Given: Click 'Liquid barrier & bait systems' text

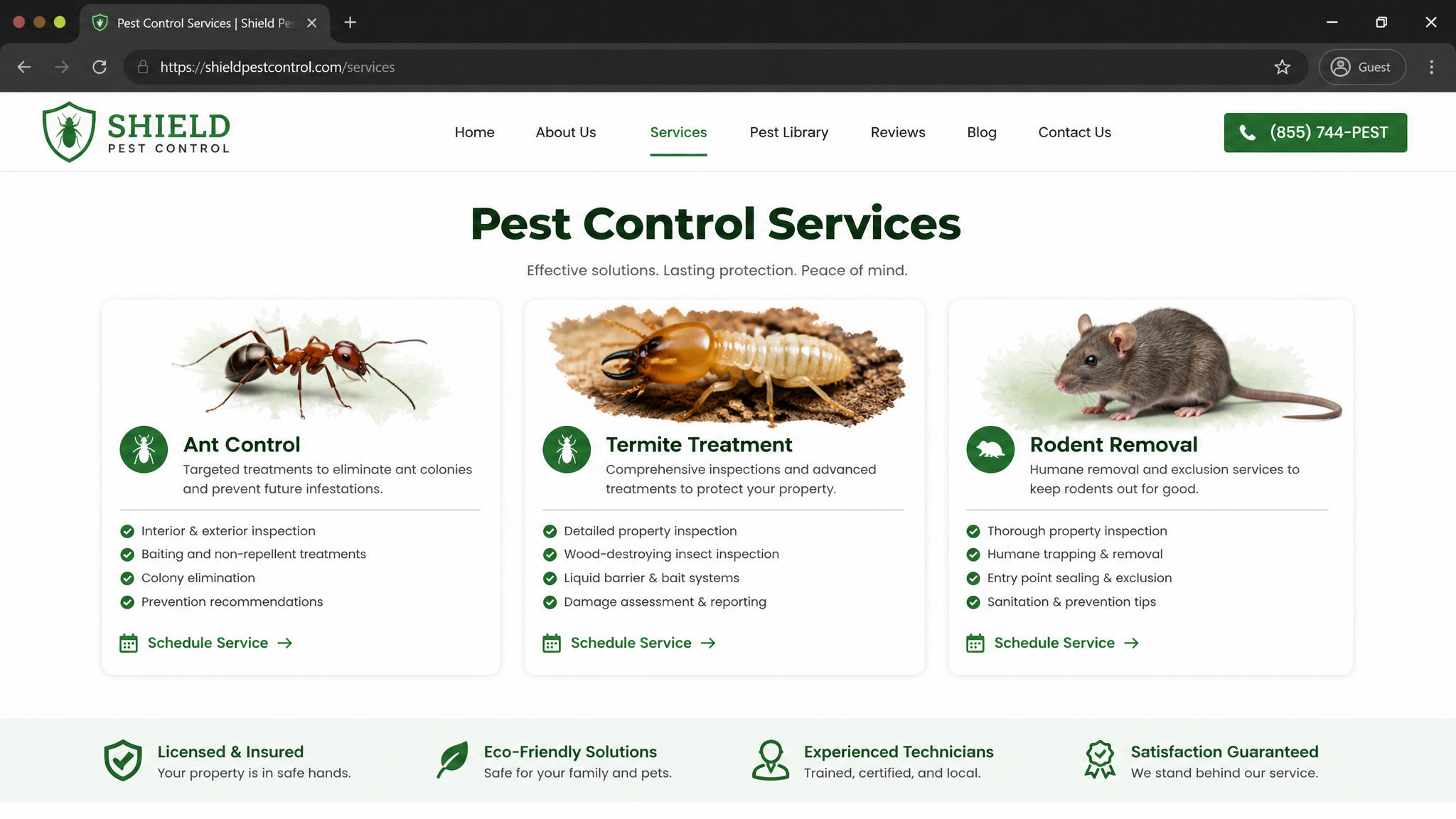Looking at the screenshot, I should pos(651,578).
